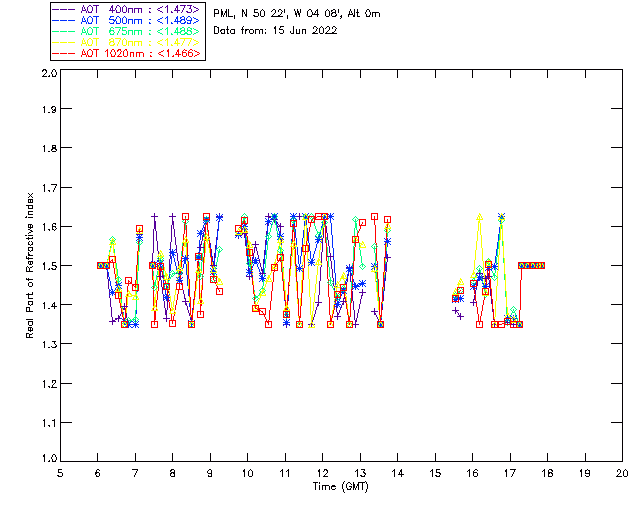The height and width of the screenshot is (512, 640).
Task: Click 'Real Part of Refractive Index' y-axis title
Action: tap(31, 266)
